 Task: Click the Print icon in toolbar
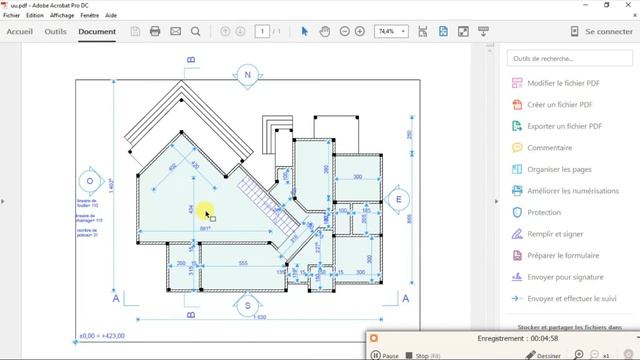(x=155, y=31)
